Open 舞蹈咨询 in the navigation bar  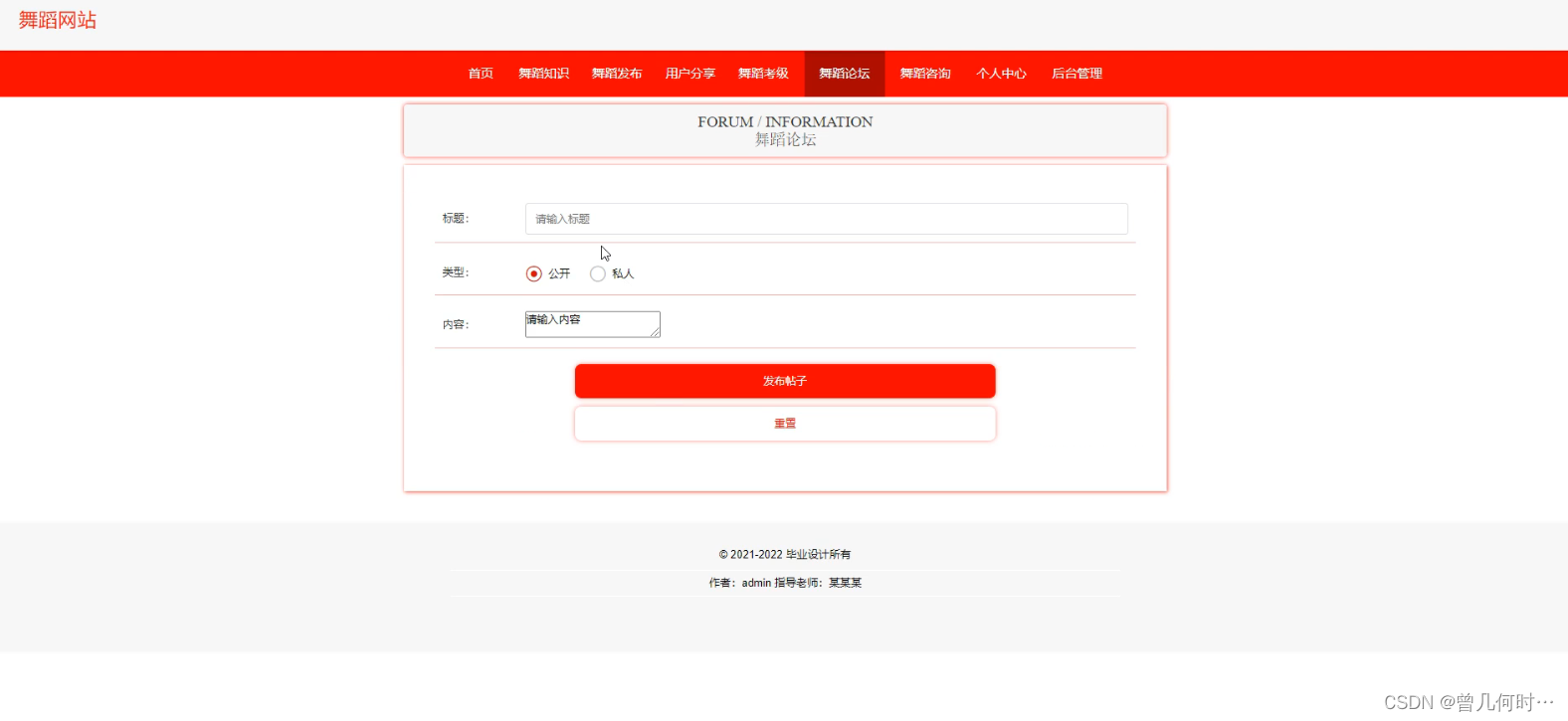click(925, 74)
